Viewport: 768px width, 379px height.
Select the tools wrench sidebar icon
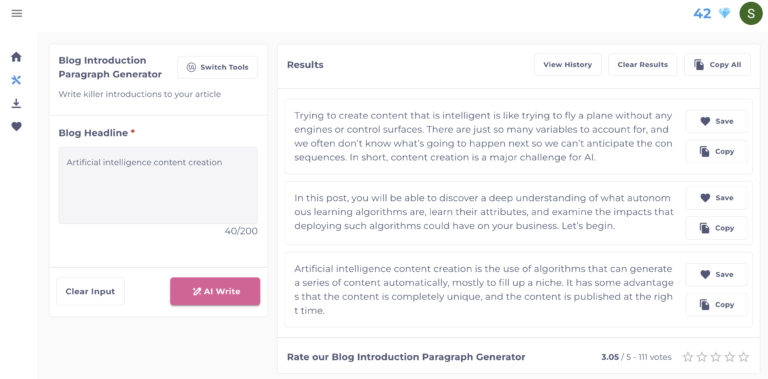coord(16,80)
